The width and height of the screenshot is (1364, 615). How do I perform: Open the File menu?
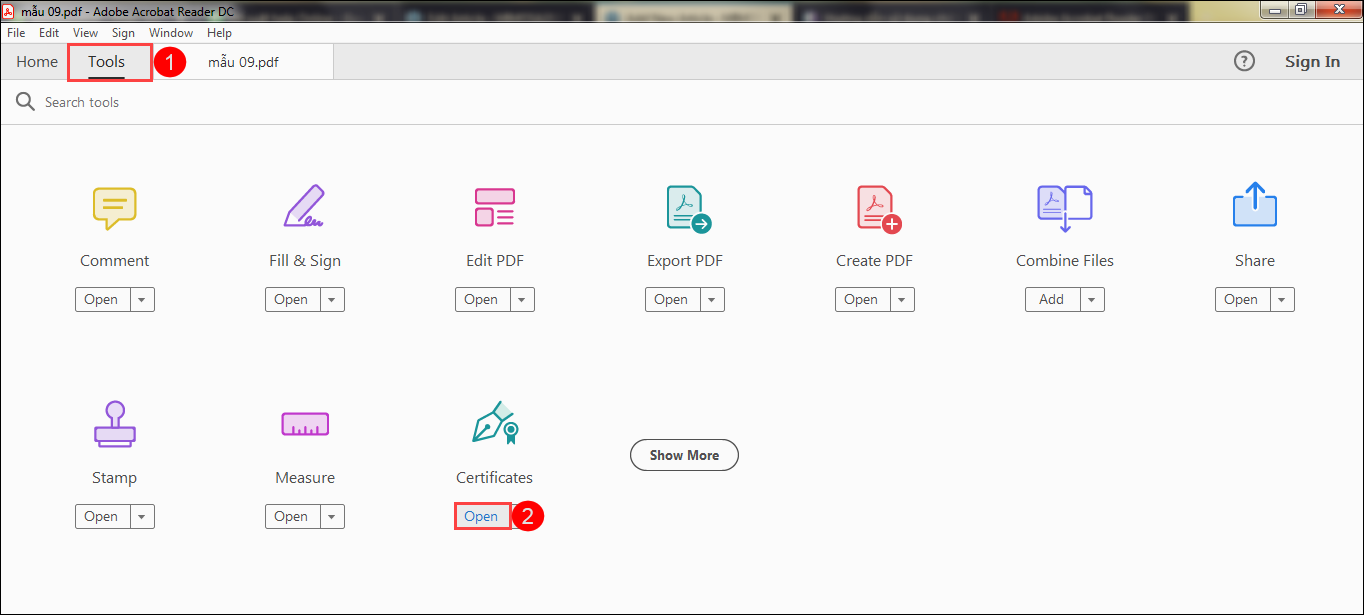16,33
